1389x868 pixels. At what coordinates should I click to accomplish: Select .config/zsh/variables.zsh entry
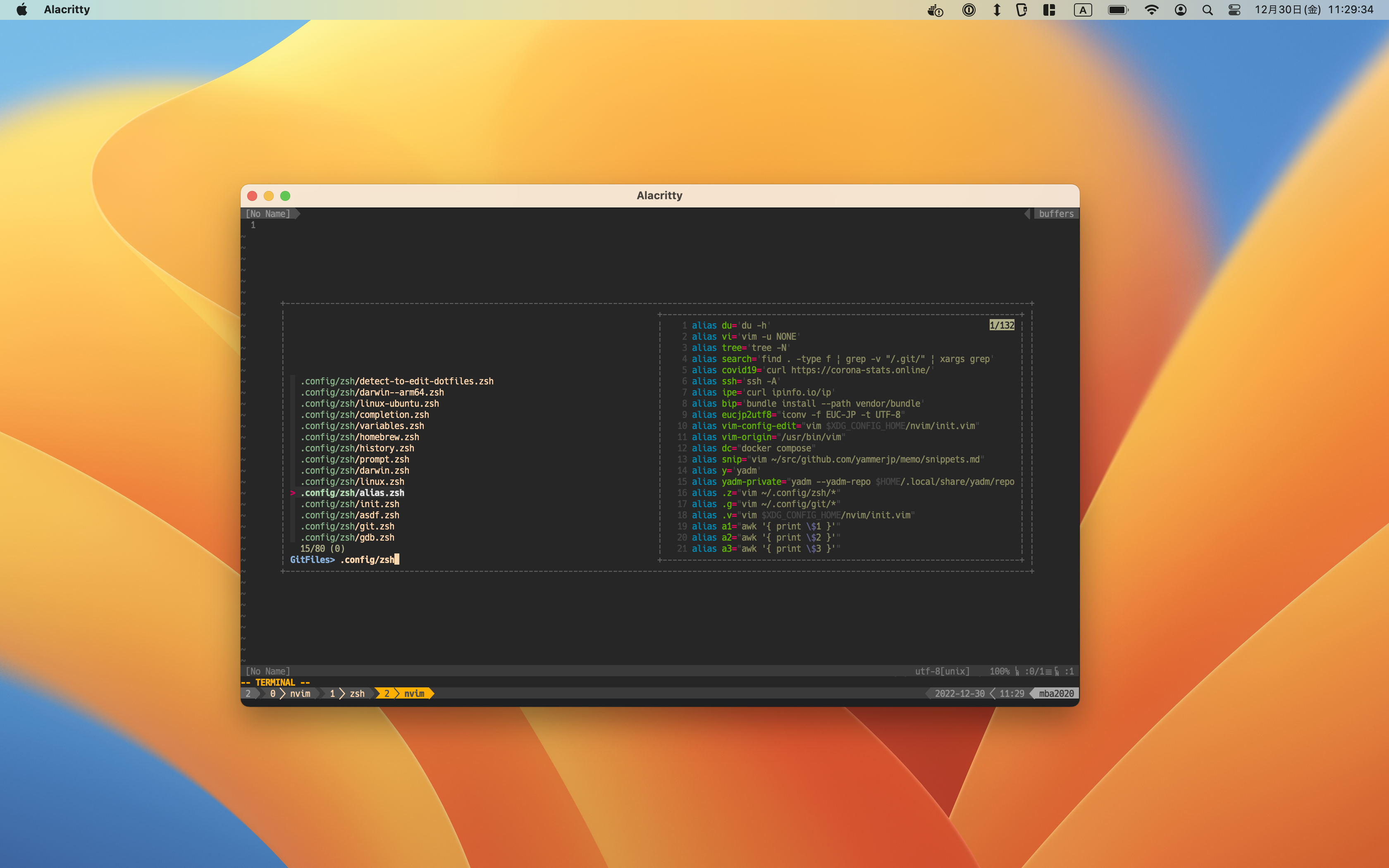[362, 426]
